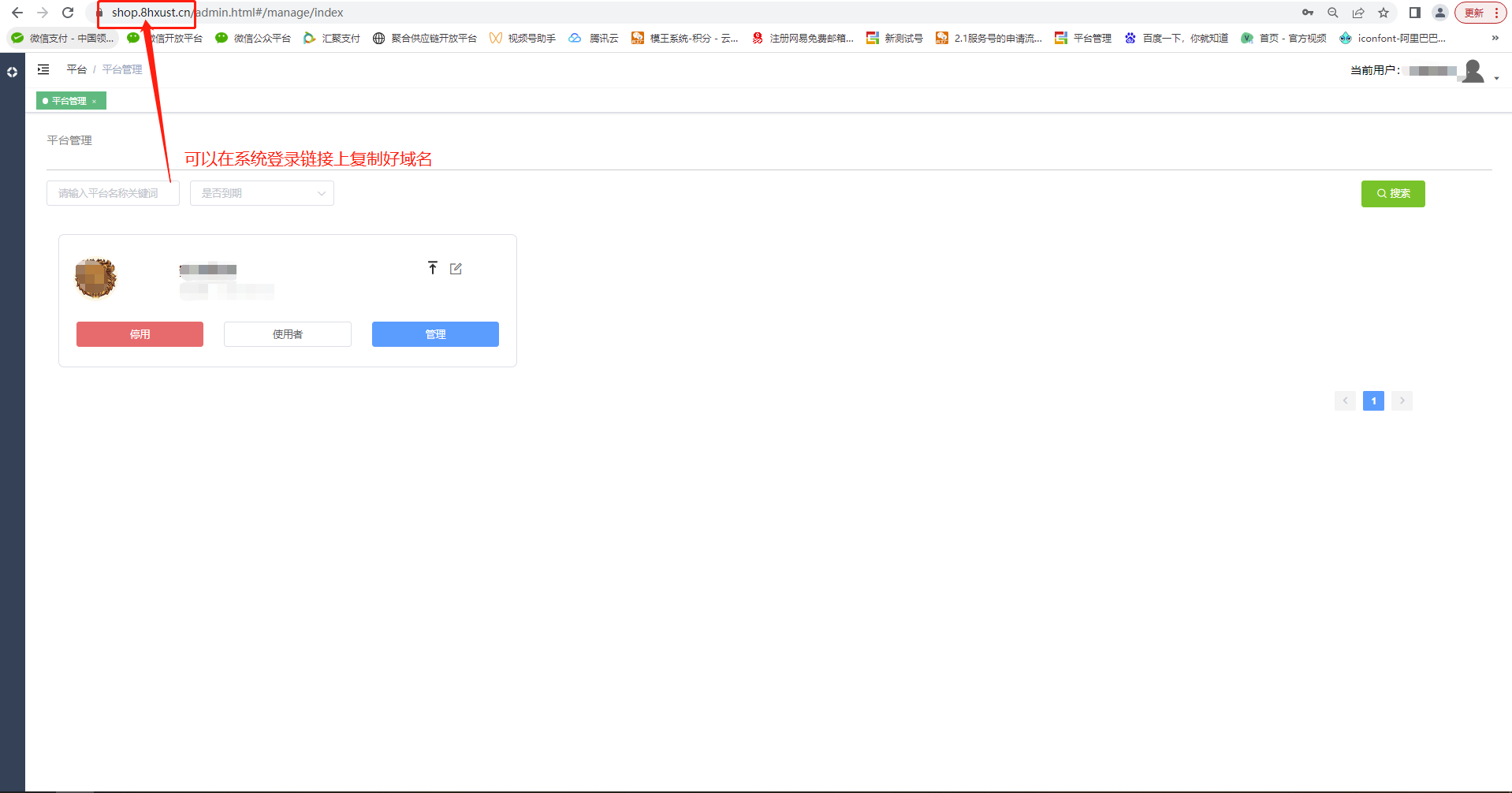Select the 平台 breadcrumb item
This screenshot has width=1512, height=793.
point(76,69)
